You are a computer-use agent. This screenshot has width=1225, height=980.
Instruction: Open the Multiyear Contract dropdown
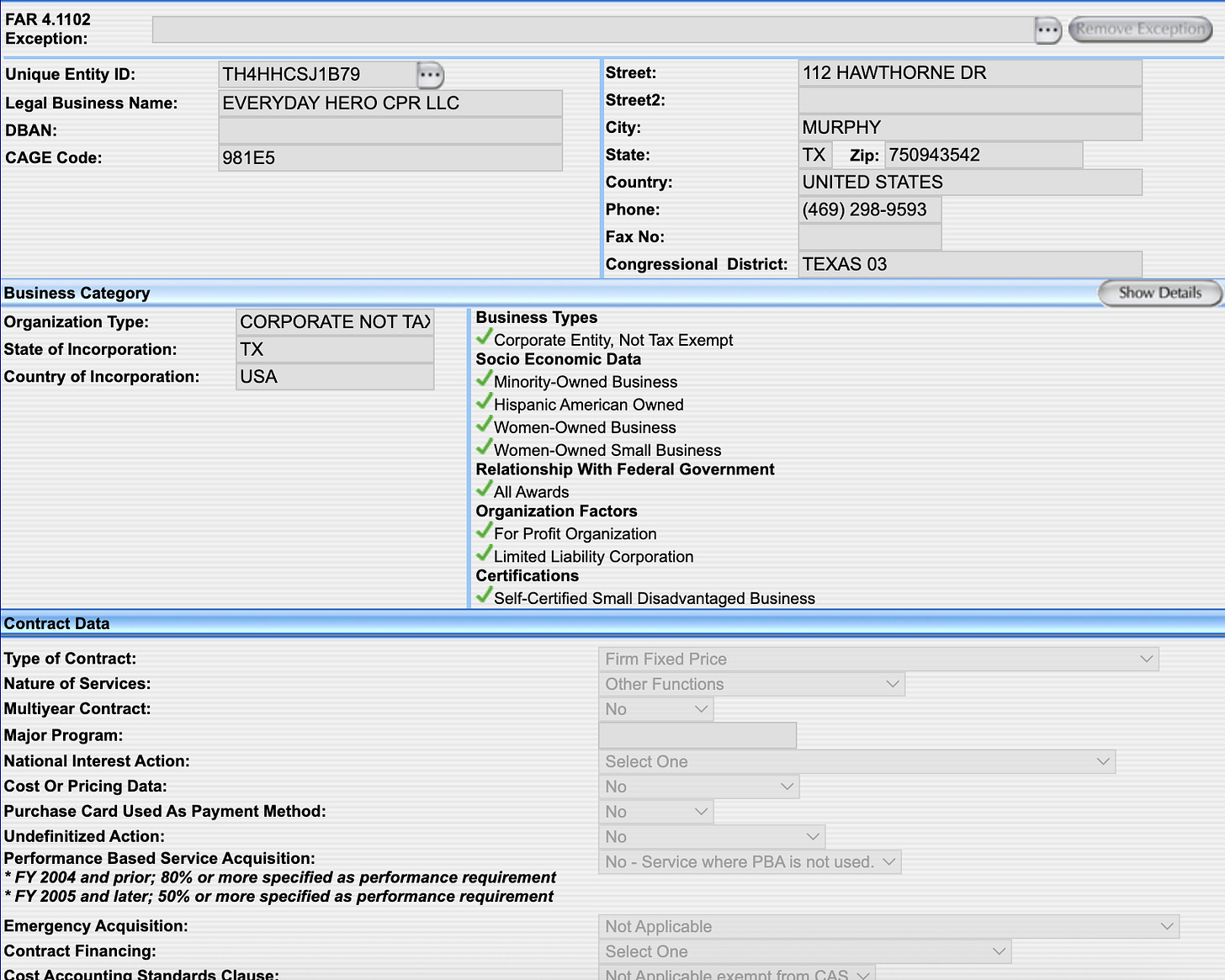(656, 709)
